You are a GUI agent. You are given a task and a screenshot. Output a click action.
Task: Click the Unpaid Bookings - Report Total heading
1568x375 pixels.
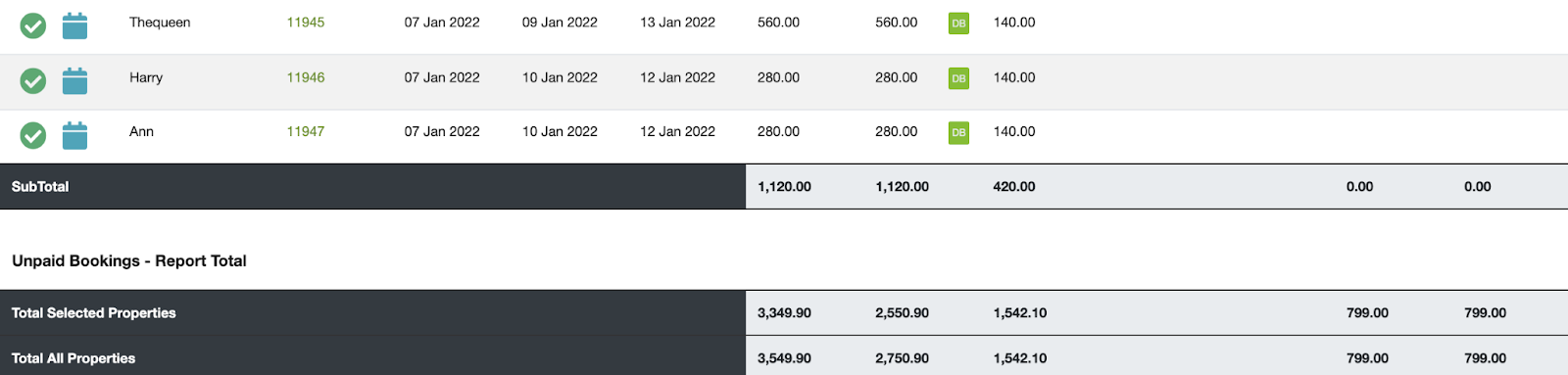[x=129, y=260]
